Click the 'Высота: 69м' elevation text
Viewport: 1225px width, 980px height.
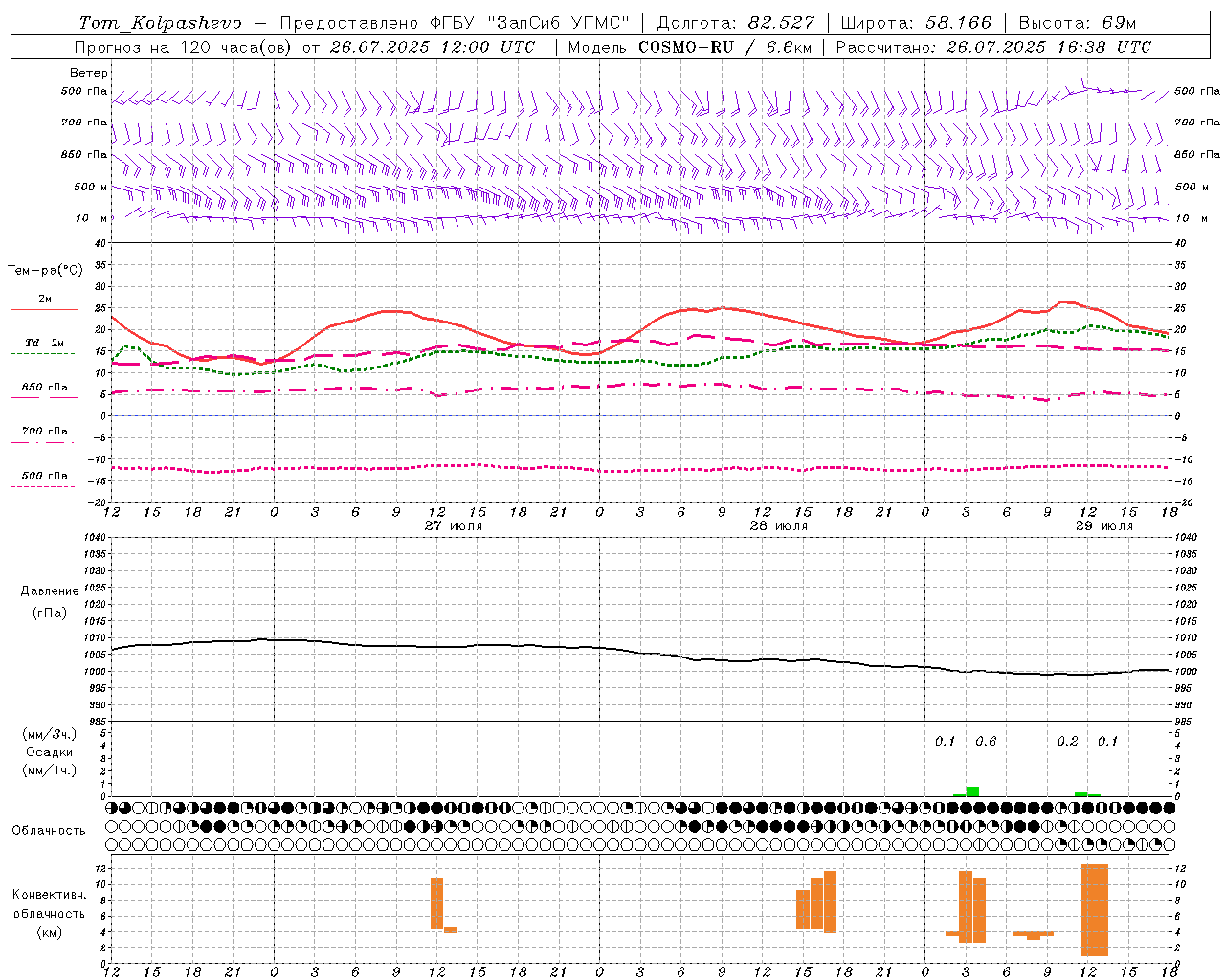coord(1078,23)
